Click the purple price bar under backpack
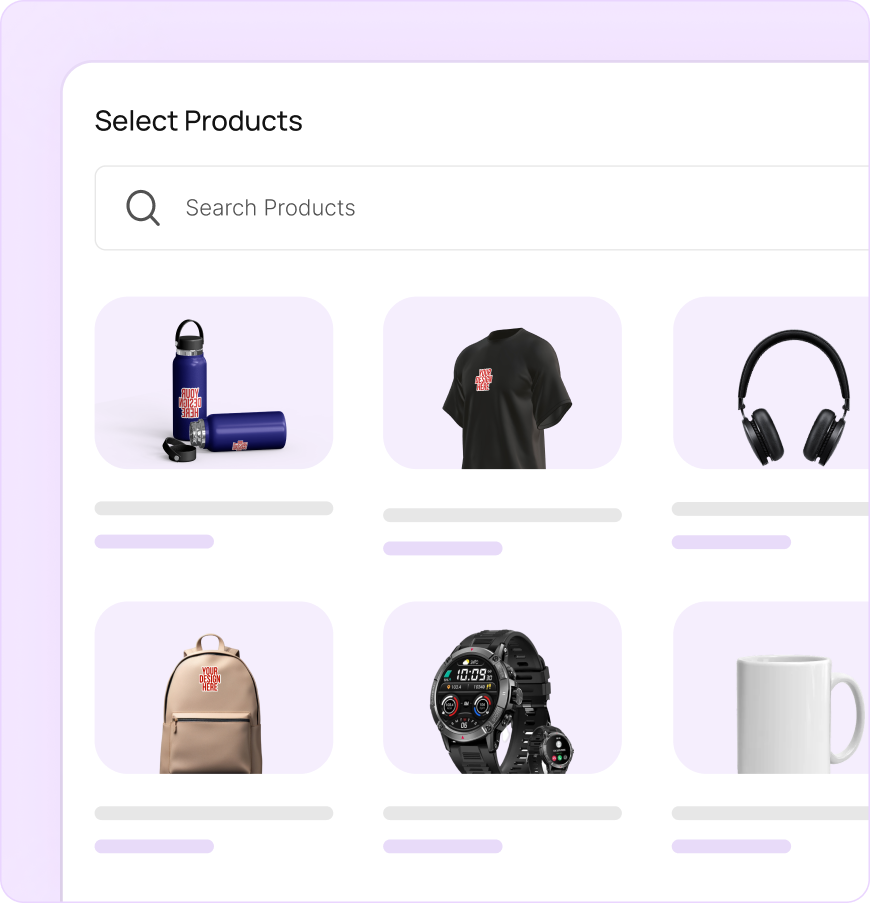870x903 pixels. (154, 846)
